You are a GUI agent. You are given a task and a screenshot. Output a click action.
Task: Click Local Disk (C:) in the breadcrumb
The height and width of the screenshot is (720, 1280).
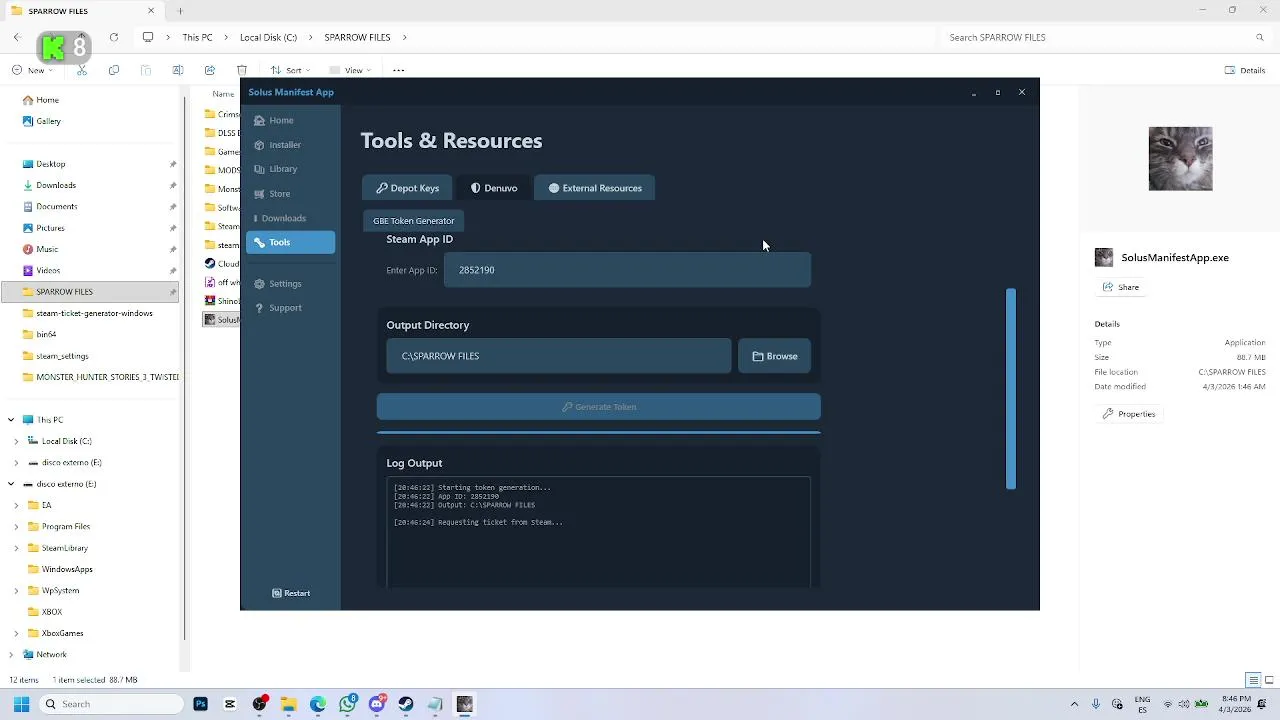[268, 37]
